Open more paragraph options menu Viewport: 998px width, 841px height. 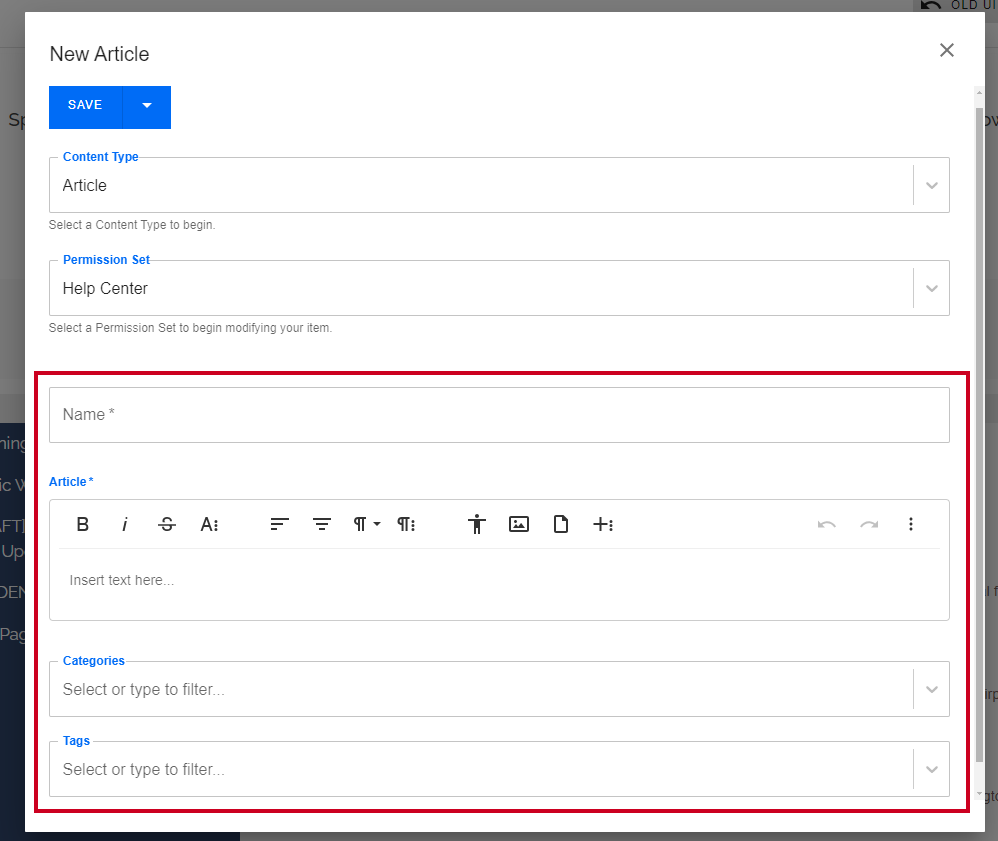tap(406, 524)
